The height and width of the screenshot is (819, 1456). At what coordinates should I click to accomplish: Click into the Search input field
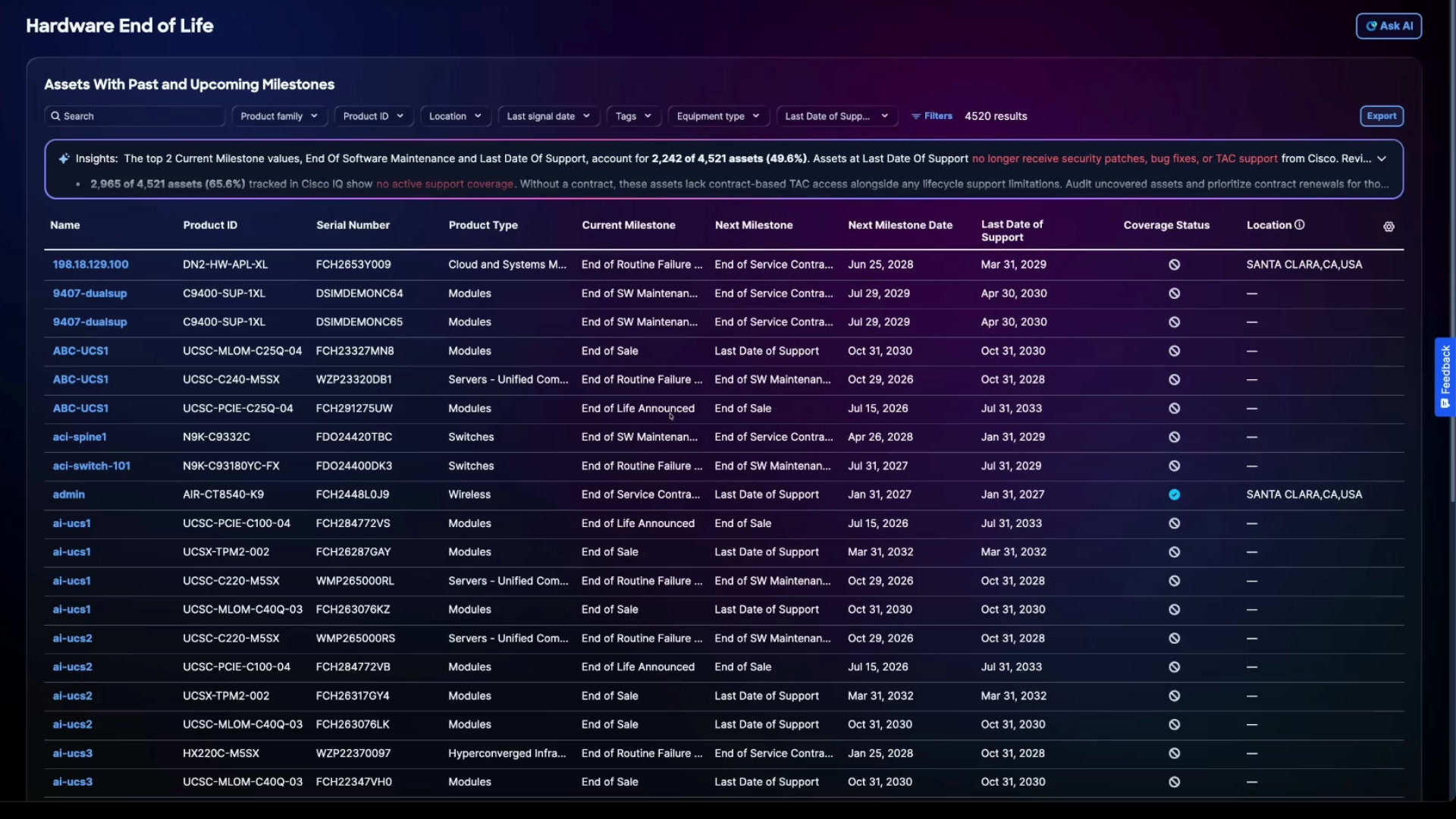135,116
